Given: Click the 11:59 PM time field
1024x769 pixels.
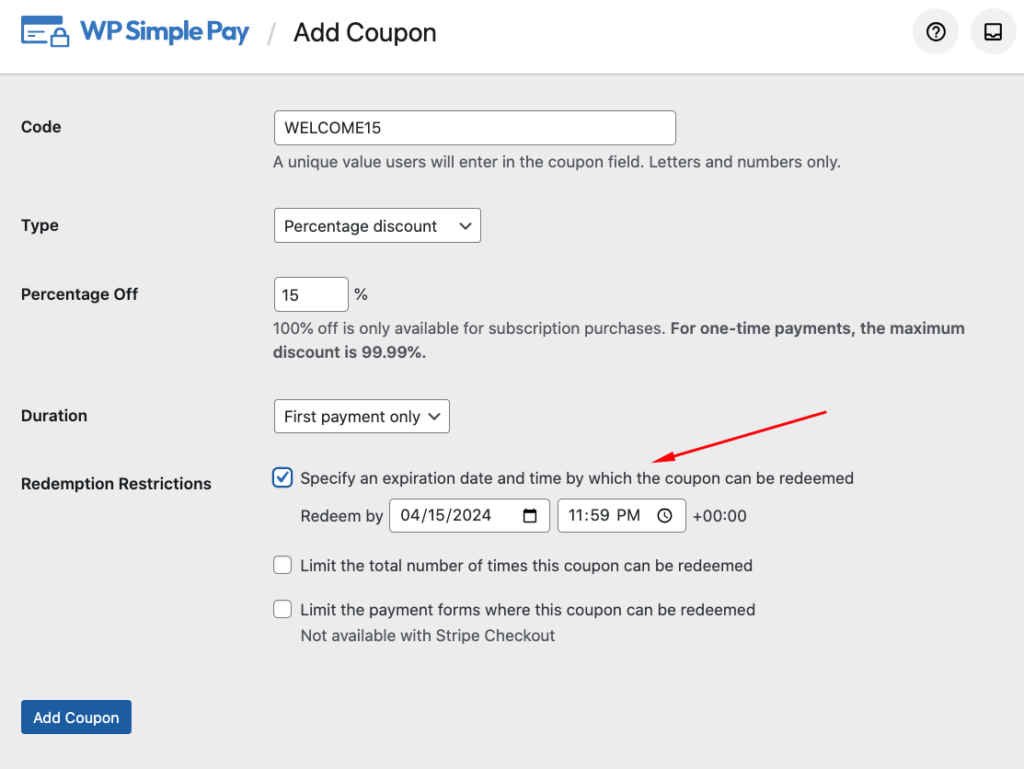Looking at the screenshot, I should [605, 516].
